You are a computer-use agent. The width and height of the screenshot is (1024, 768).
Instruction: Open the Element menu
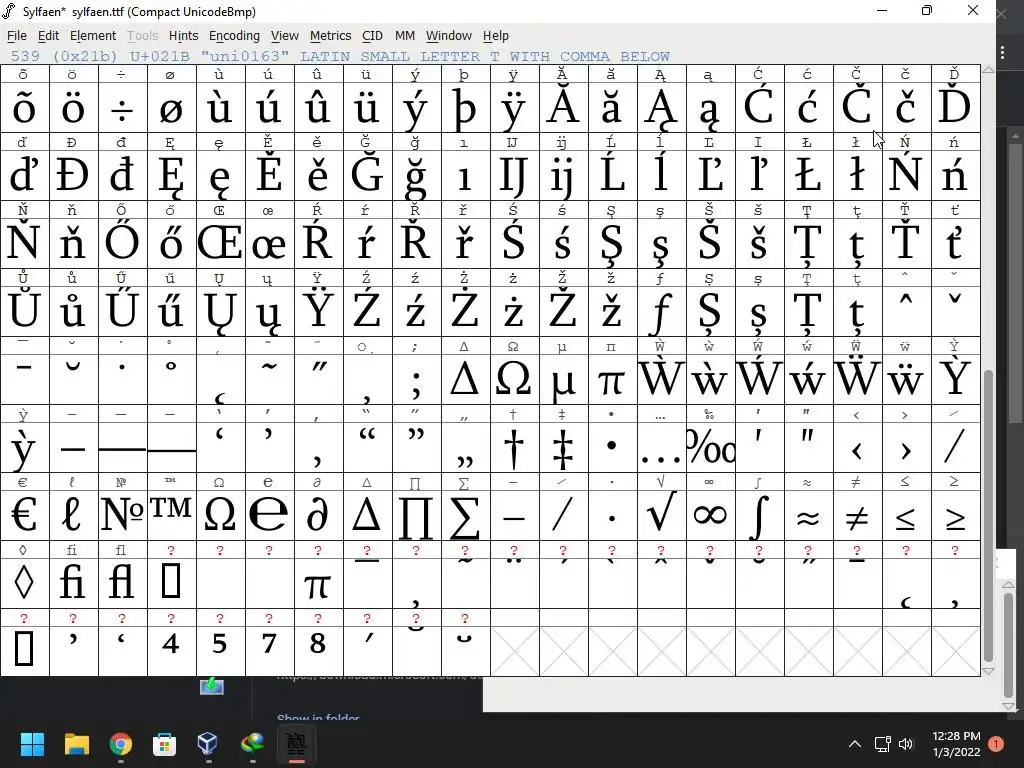(x=93, y=36)
